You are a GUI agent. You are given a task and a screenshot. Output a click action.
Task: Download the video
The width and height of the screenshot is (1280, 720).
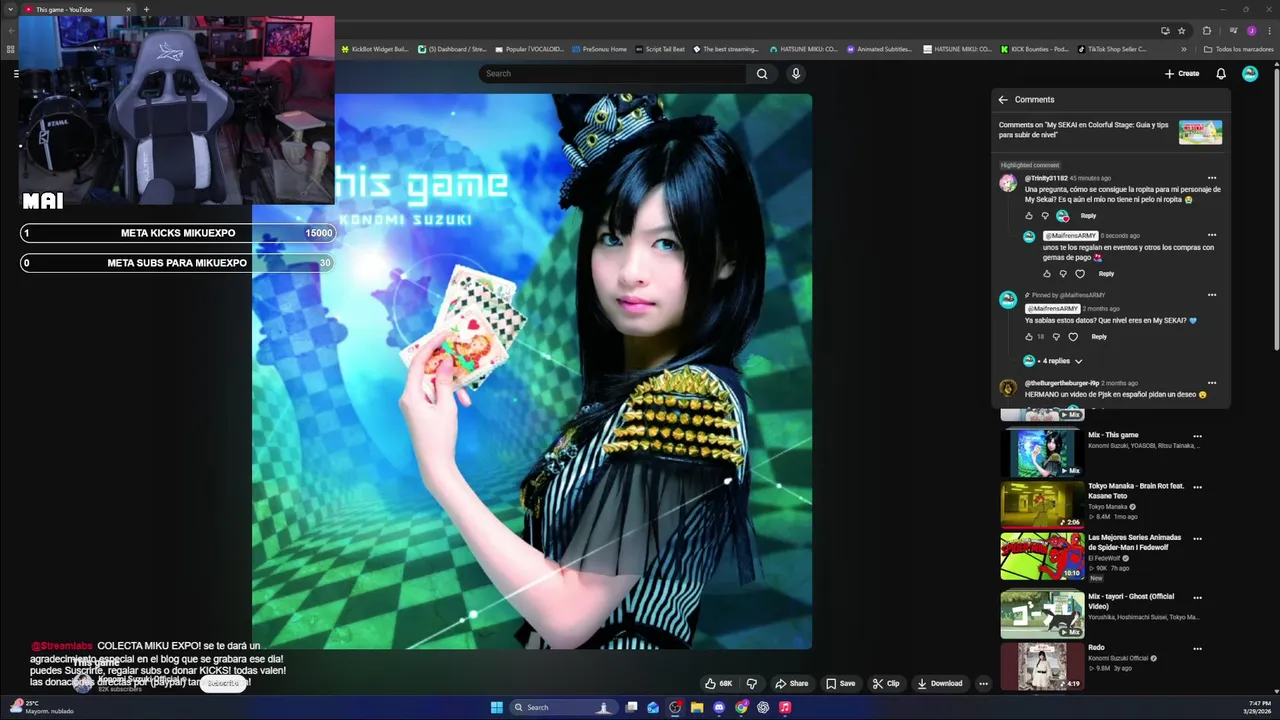pyautogui.click(x=940, y=684)
